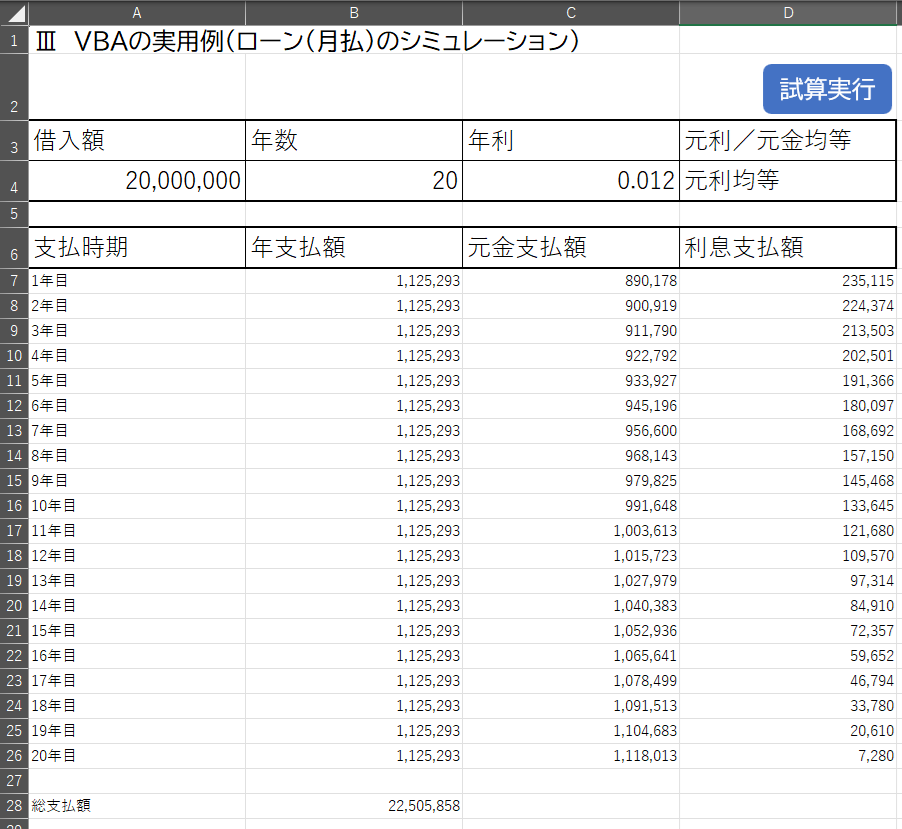Click the interest rate cell 0.012

click(x=571, y=181)
